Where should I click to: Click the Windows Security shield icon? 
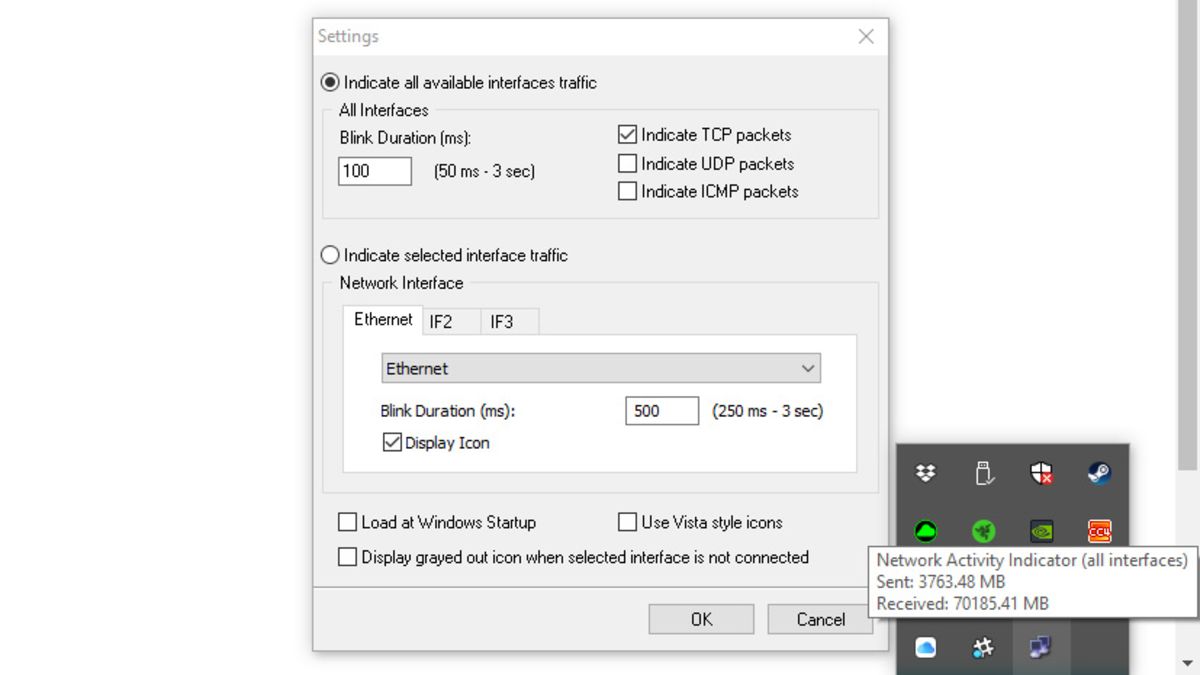coord(1041,473)
